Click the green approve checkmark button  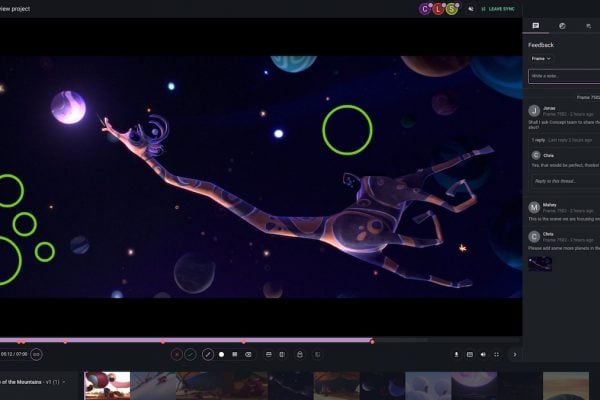190,354
